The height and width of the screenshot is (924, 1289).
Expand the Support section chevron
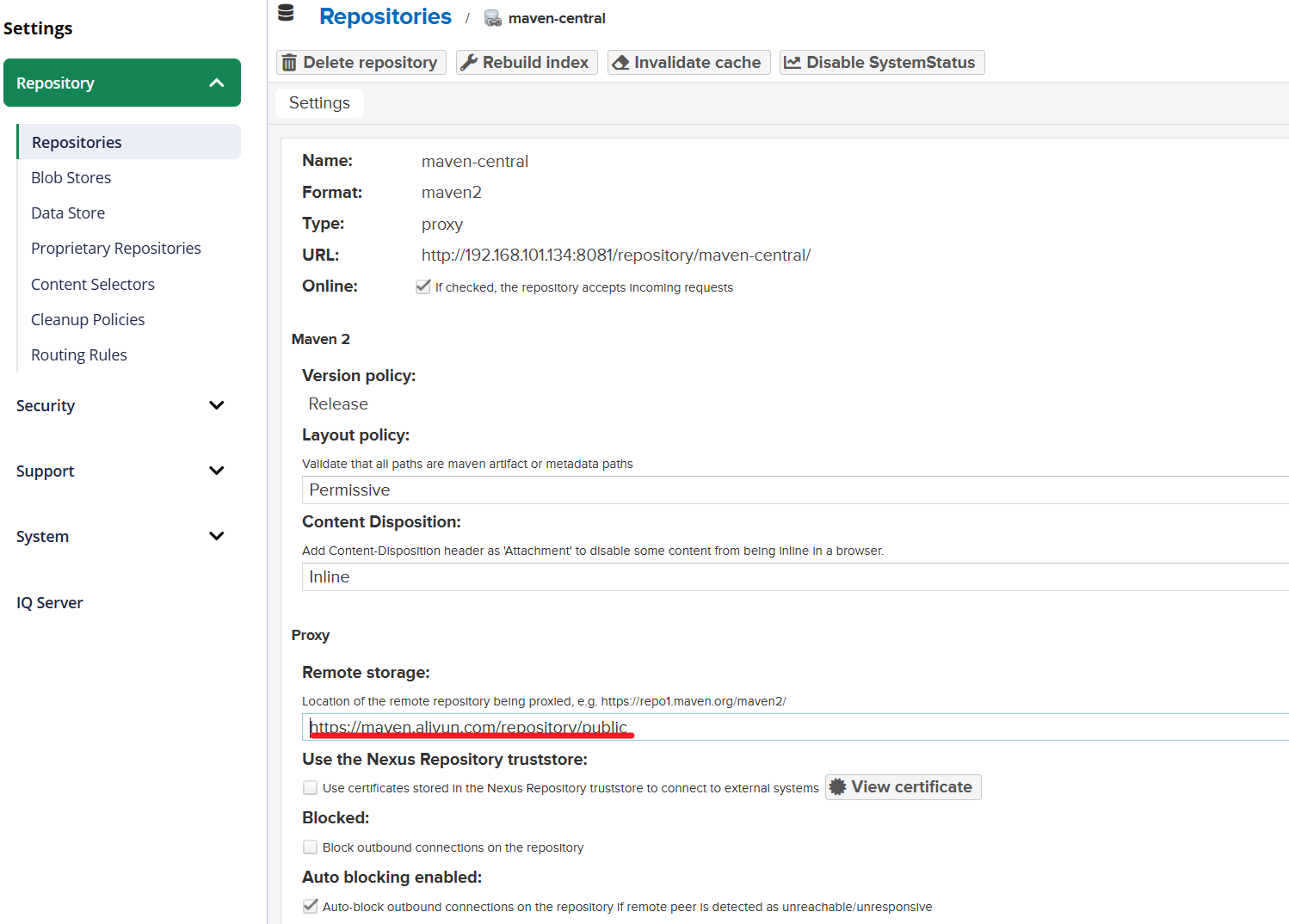(x=217, y=471)
